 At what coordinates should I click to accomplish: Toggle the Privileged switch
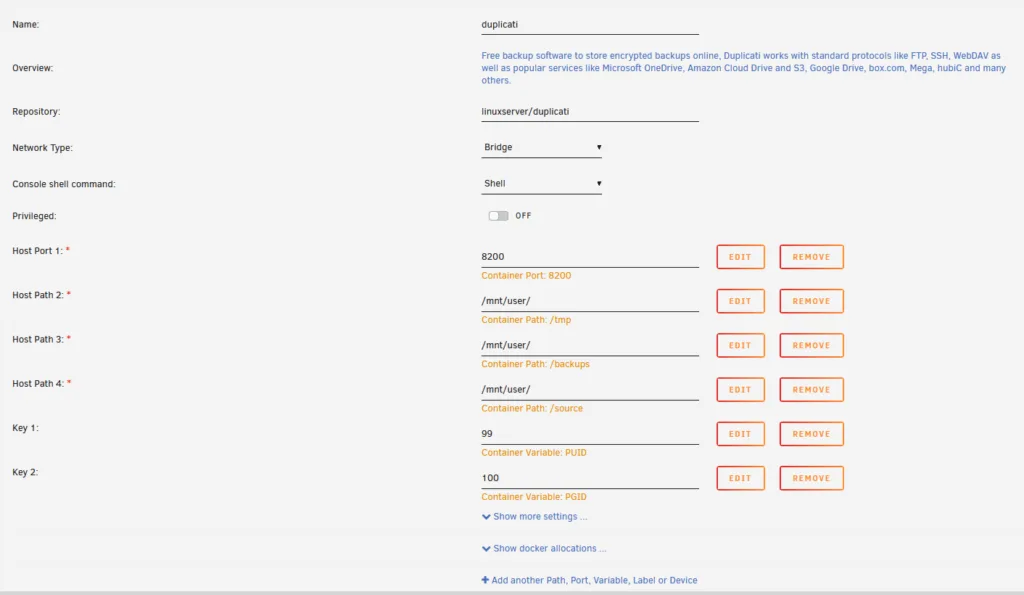498,216
